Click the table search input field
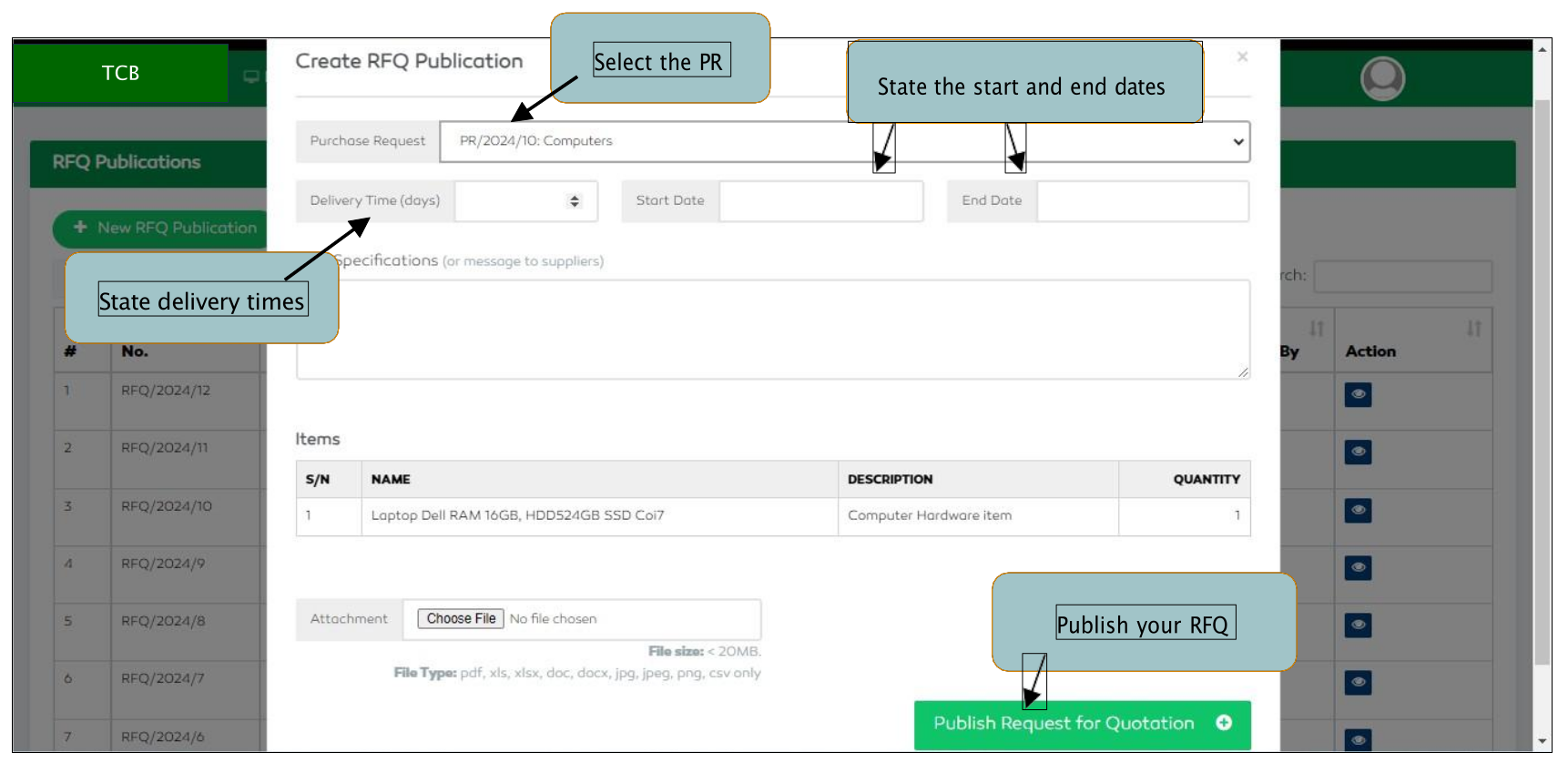The image size is (1568, 763). (1402, 276)
